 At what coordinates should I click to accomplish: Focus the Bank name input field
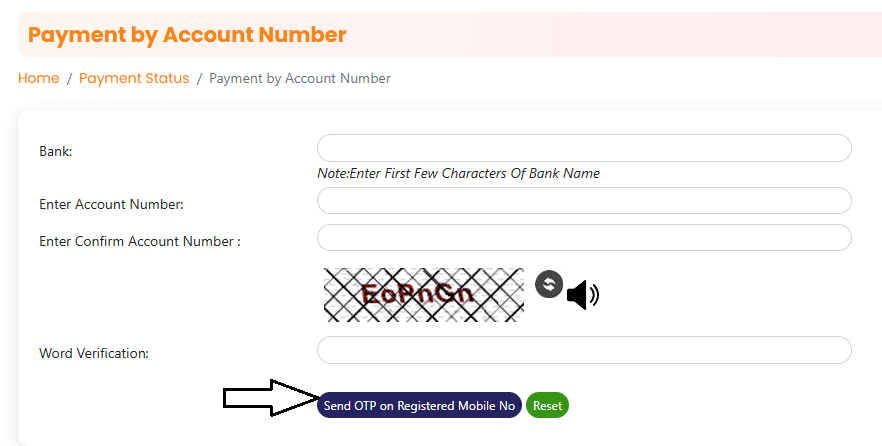point(584,148)
